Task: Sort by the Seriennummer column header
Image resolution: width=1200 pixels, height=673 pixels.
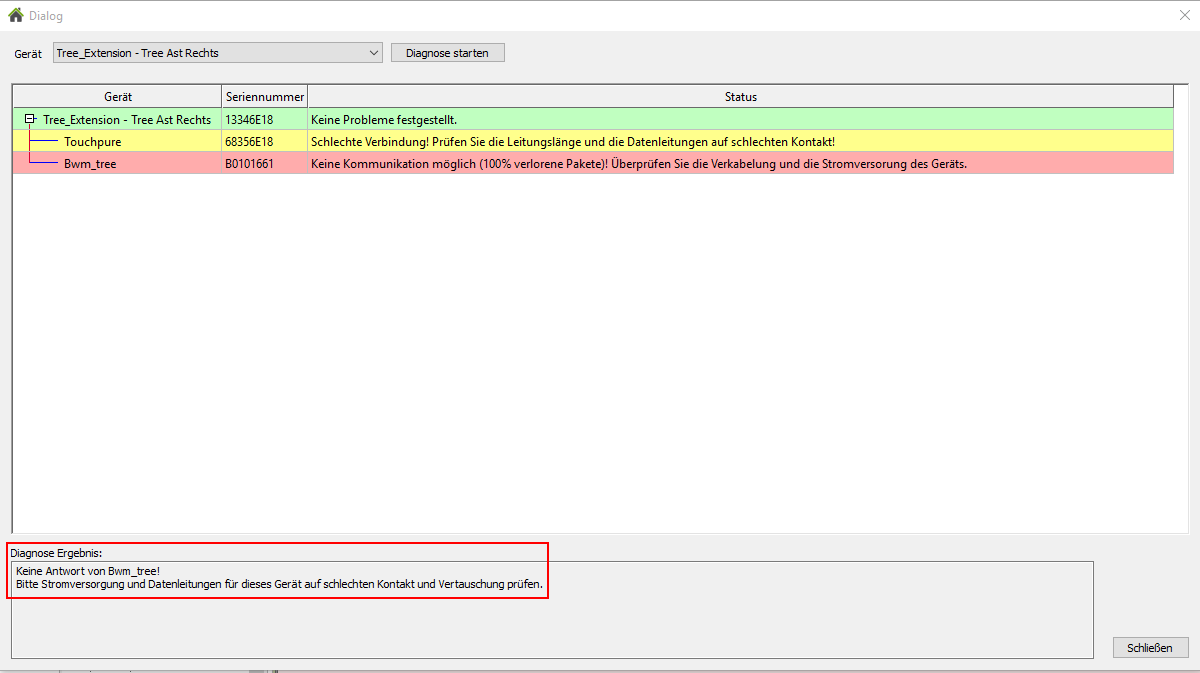Action: point(264,97)
